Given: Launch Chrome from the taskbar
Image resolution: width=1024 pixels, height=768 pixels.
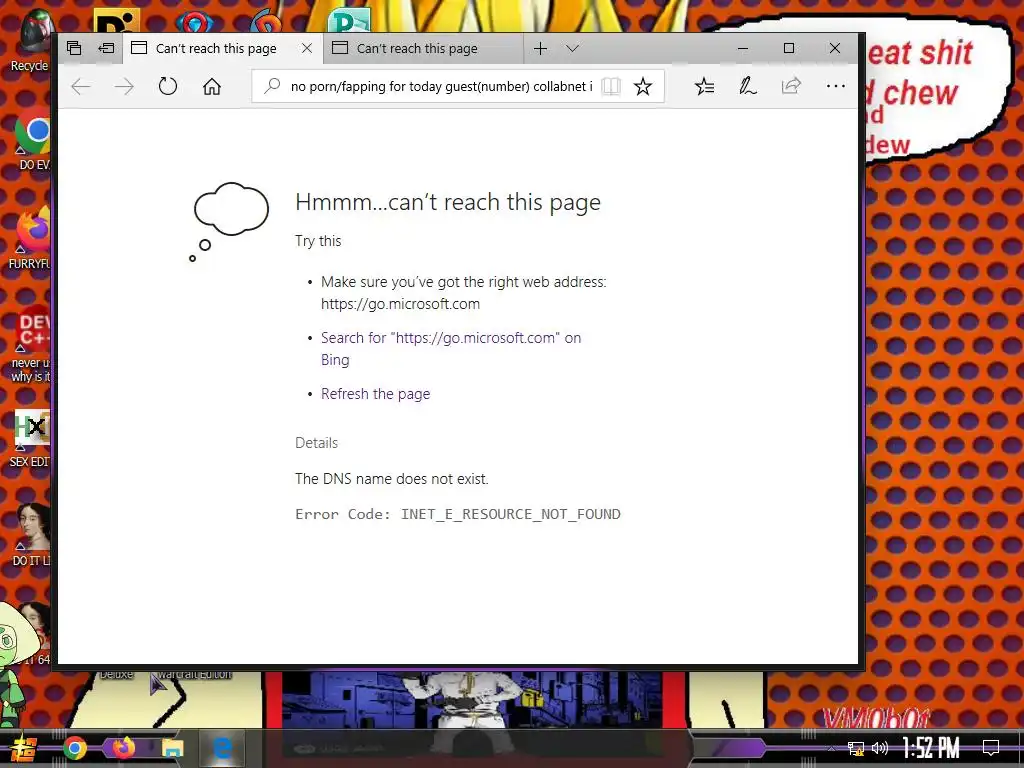Looking at the screenshot, I should click(x=75, y=748).
